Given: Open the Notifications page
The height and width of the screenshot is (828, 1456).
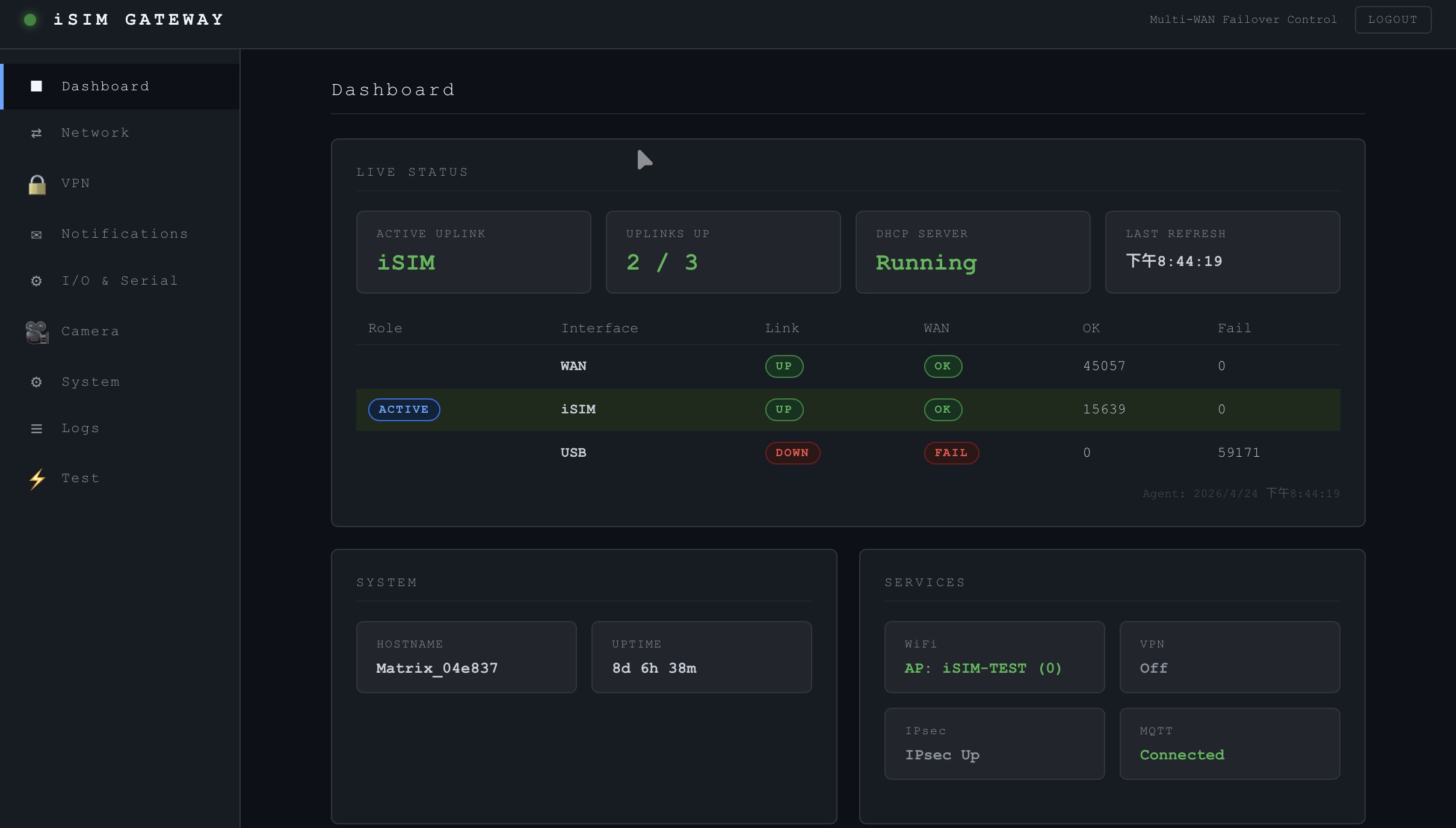Looking at the screenshot, I should coord(120,233).
